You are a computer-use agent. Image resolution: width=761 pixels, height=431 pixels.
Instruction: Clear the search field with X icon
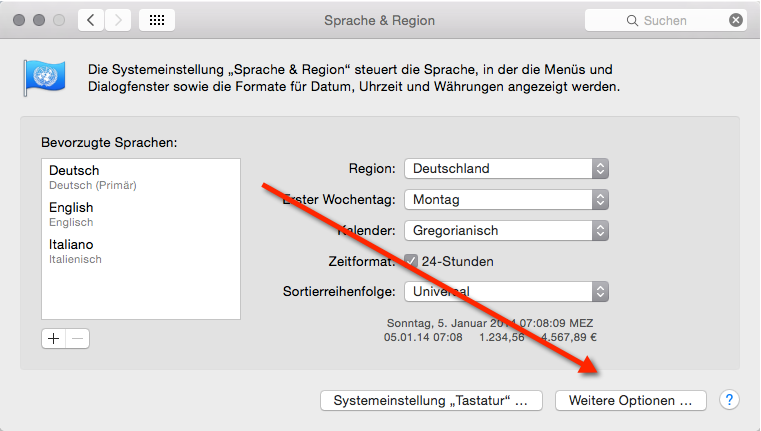pyautogui.click(x=736, y=20)
